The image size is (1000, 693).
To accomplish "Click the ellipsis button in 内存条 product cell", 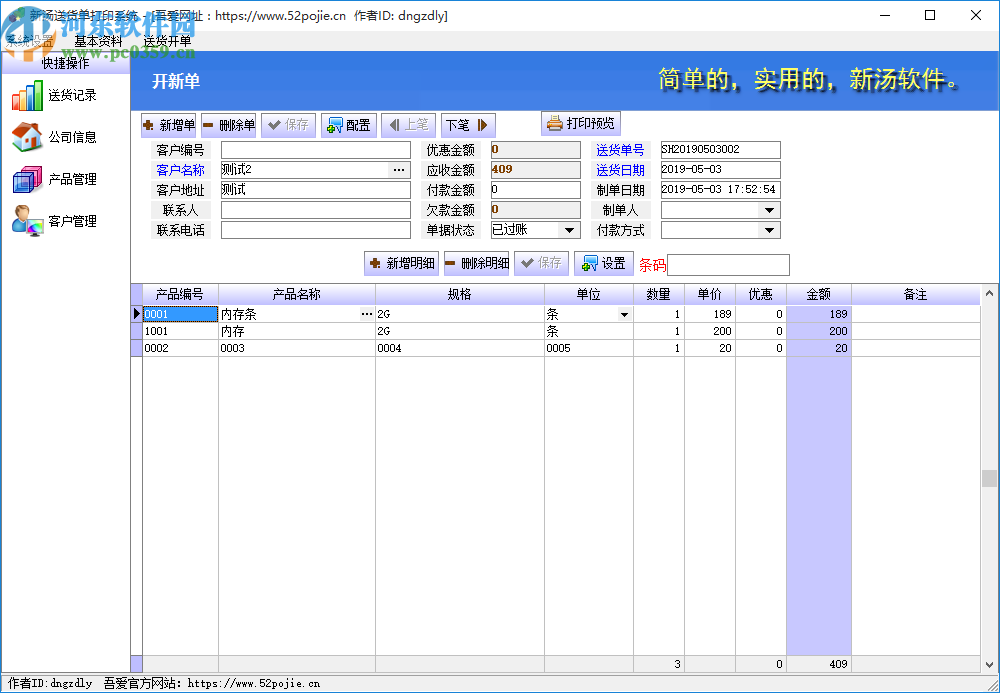I will pos(367,314).
